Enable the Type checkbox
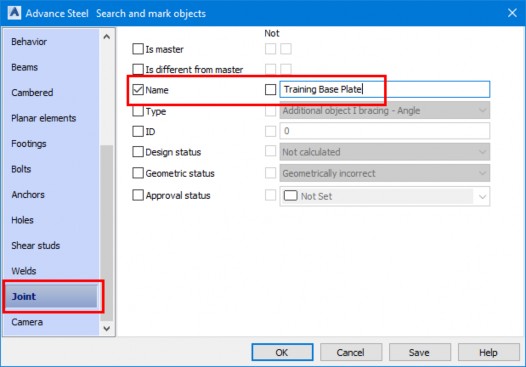Image resolution: width=526 pixels, height=367 pixels. point(138,111)
